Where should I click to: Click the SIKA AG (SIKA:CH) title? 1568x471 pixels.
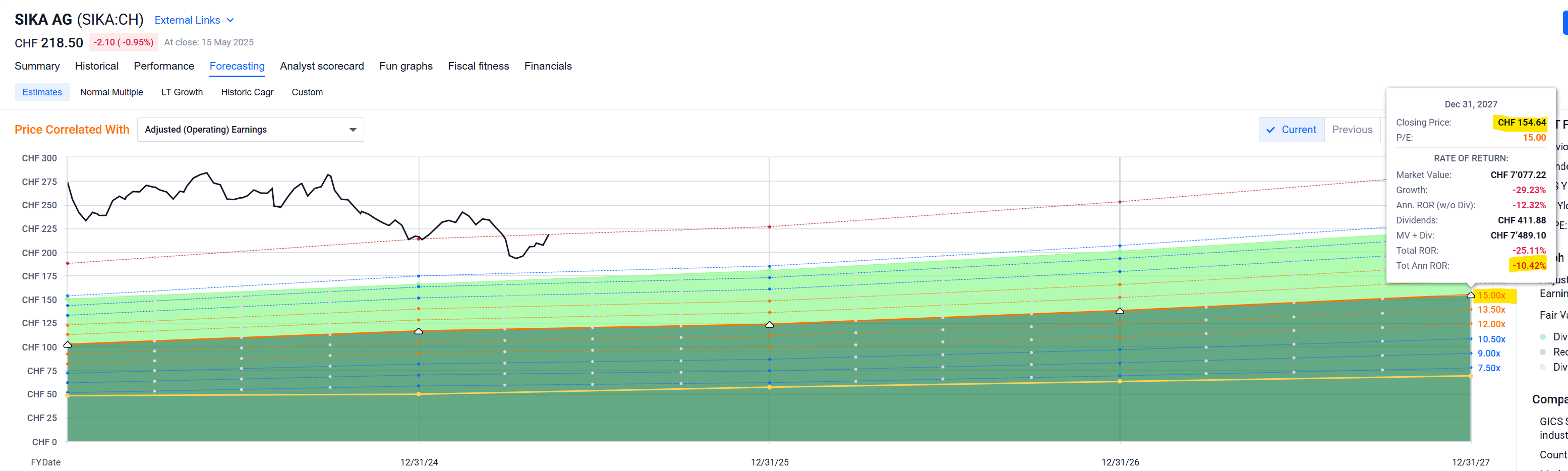79,20
